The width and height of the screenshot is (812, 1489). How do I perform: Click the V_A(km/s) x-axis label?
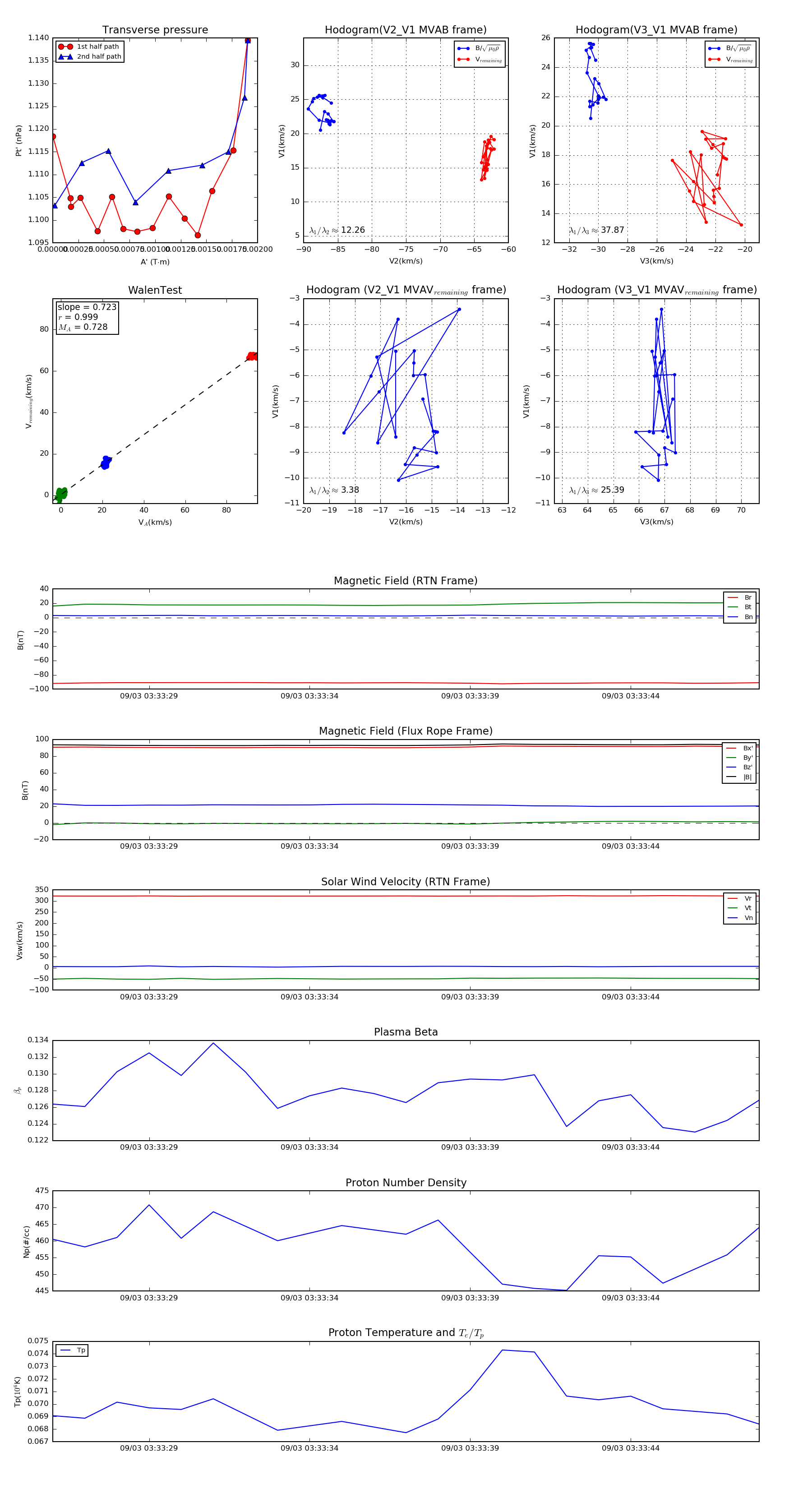pos(155,523)
